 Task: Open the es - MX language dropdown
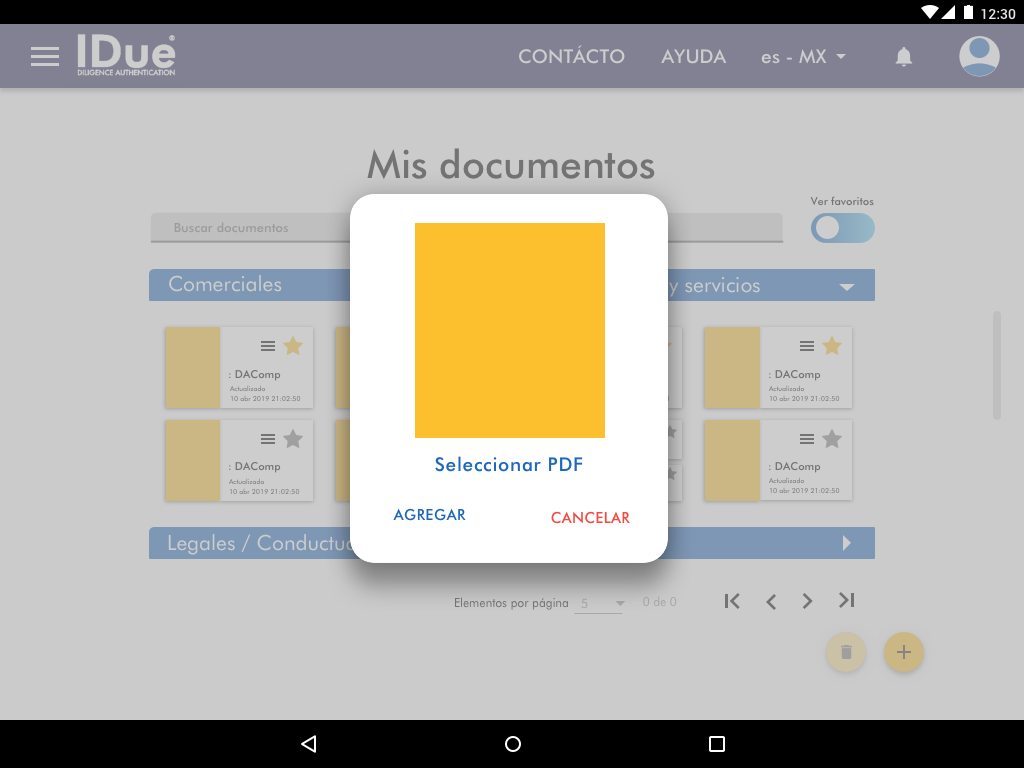803,57
